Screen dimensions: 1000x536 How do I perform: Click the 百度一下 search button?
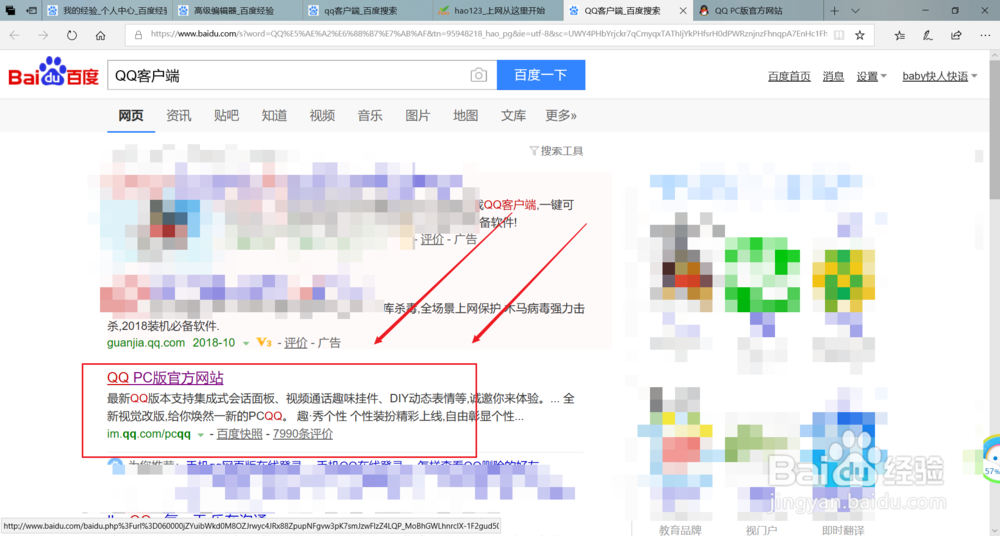pyautogui.click(x=541, y=75)
